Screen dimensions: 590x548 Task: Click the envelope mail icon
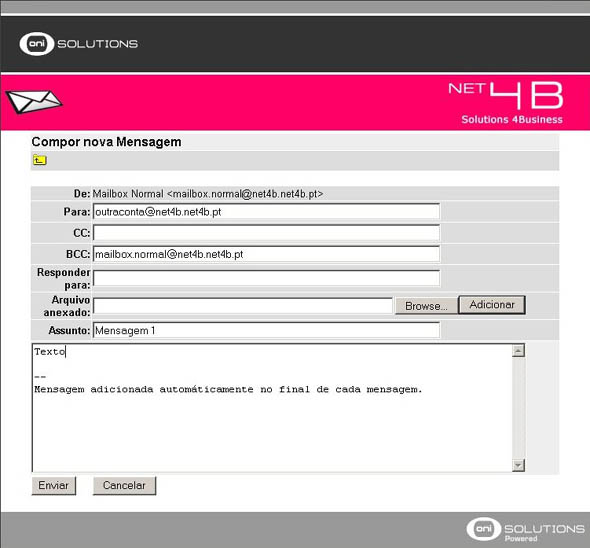[34, 102]
